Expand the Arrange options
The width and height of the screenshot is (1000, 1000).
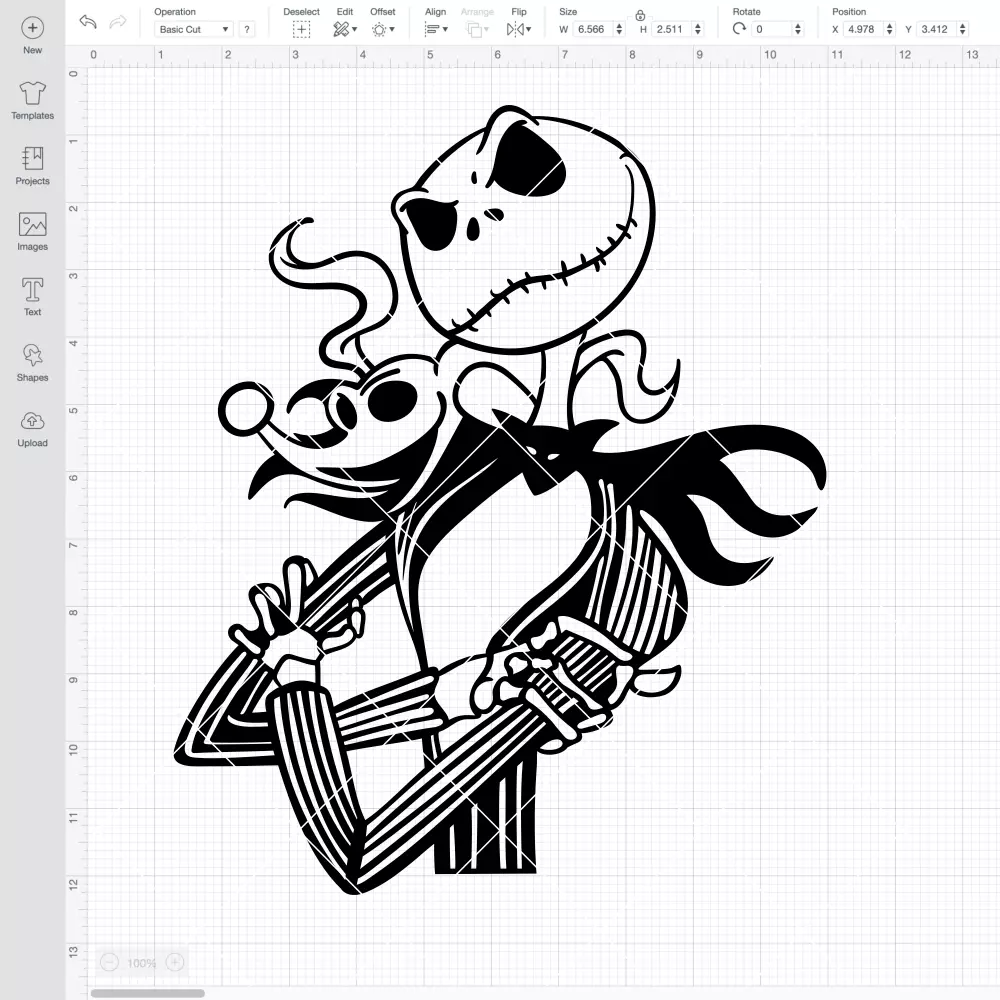tap(477, 29)
